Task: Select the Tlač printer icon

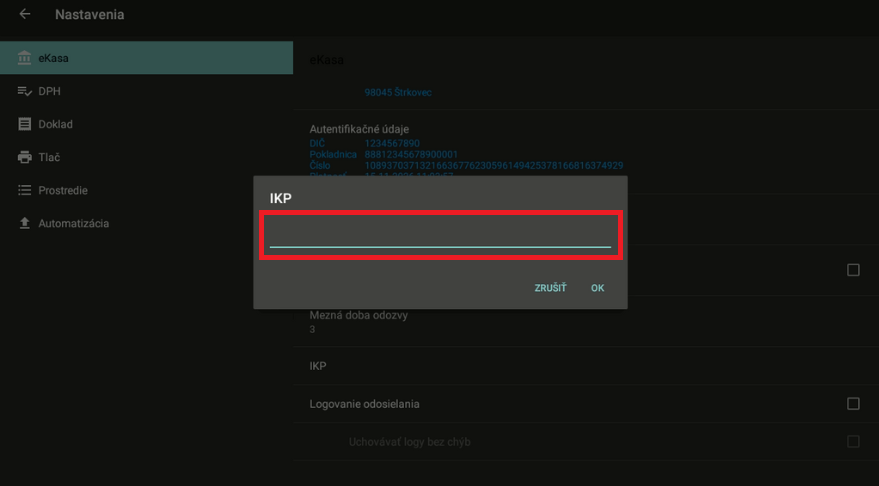Action: (25, 157)
